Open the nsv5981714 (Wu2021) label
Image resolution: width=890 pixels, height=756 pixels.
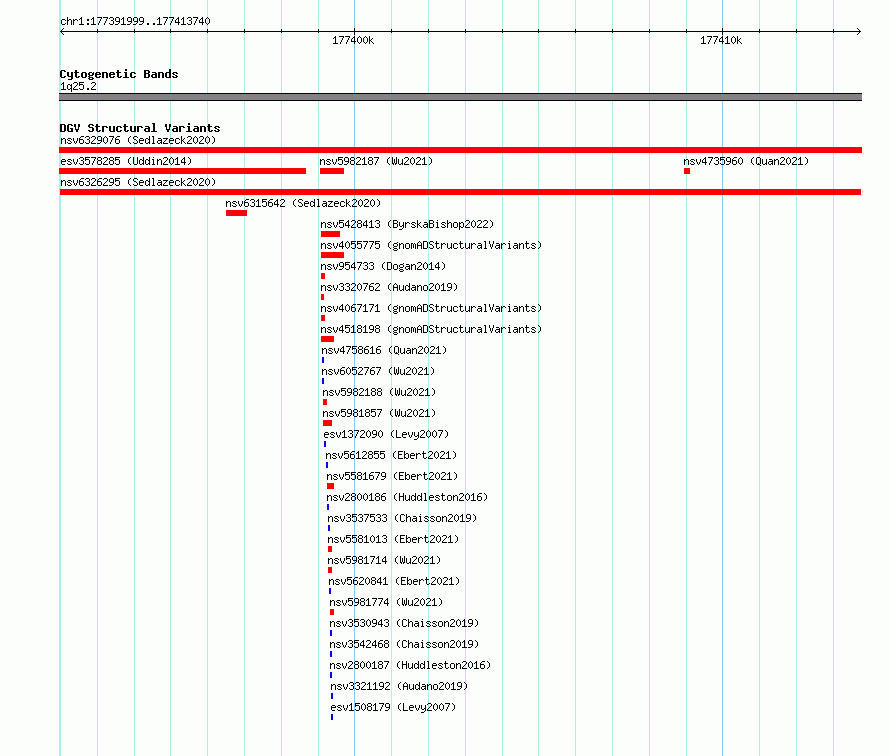384,560
